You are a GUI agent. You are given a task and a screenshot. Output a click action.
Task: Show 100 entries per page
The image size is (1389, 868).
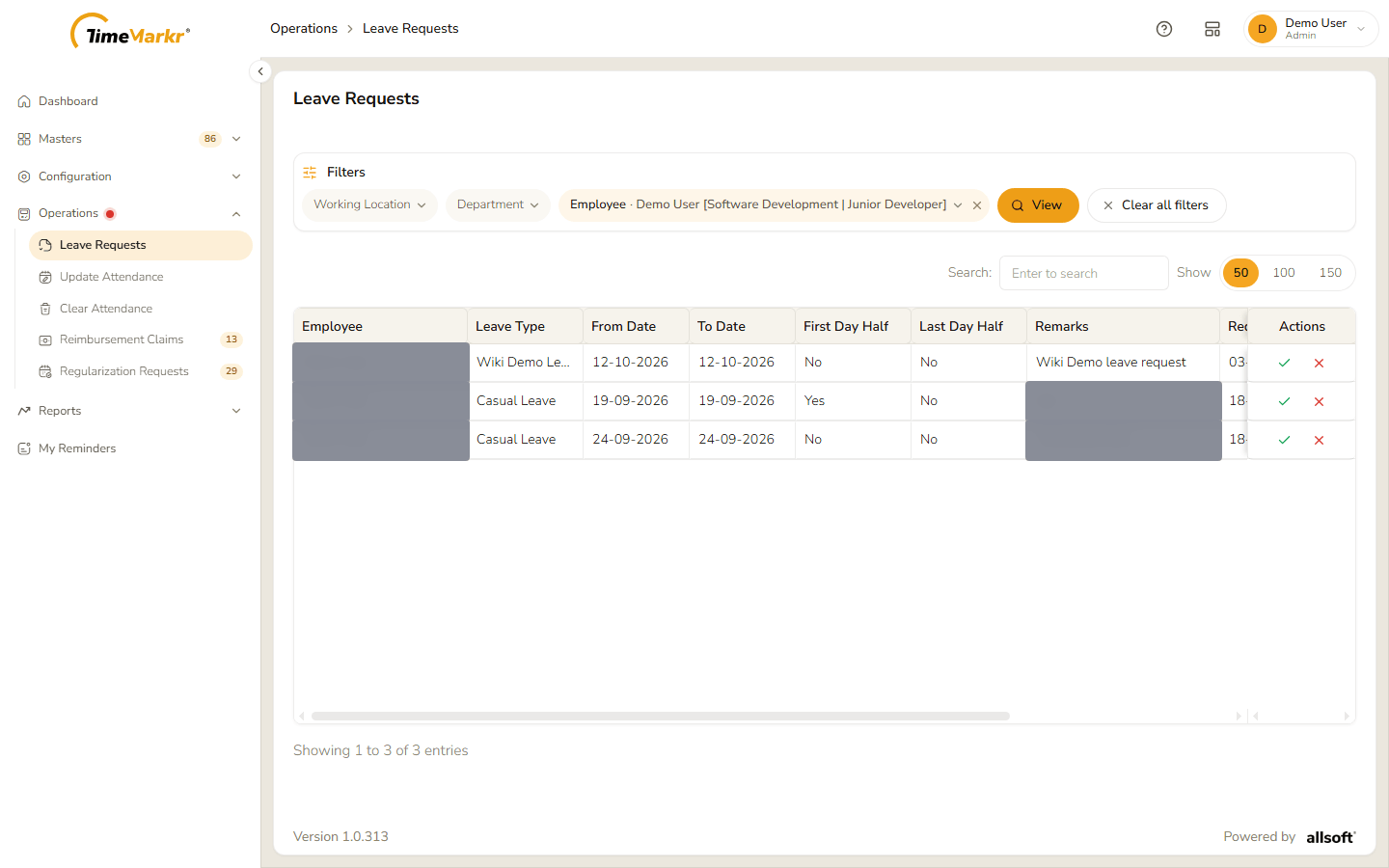click(x=1284, y=273)
